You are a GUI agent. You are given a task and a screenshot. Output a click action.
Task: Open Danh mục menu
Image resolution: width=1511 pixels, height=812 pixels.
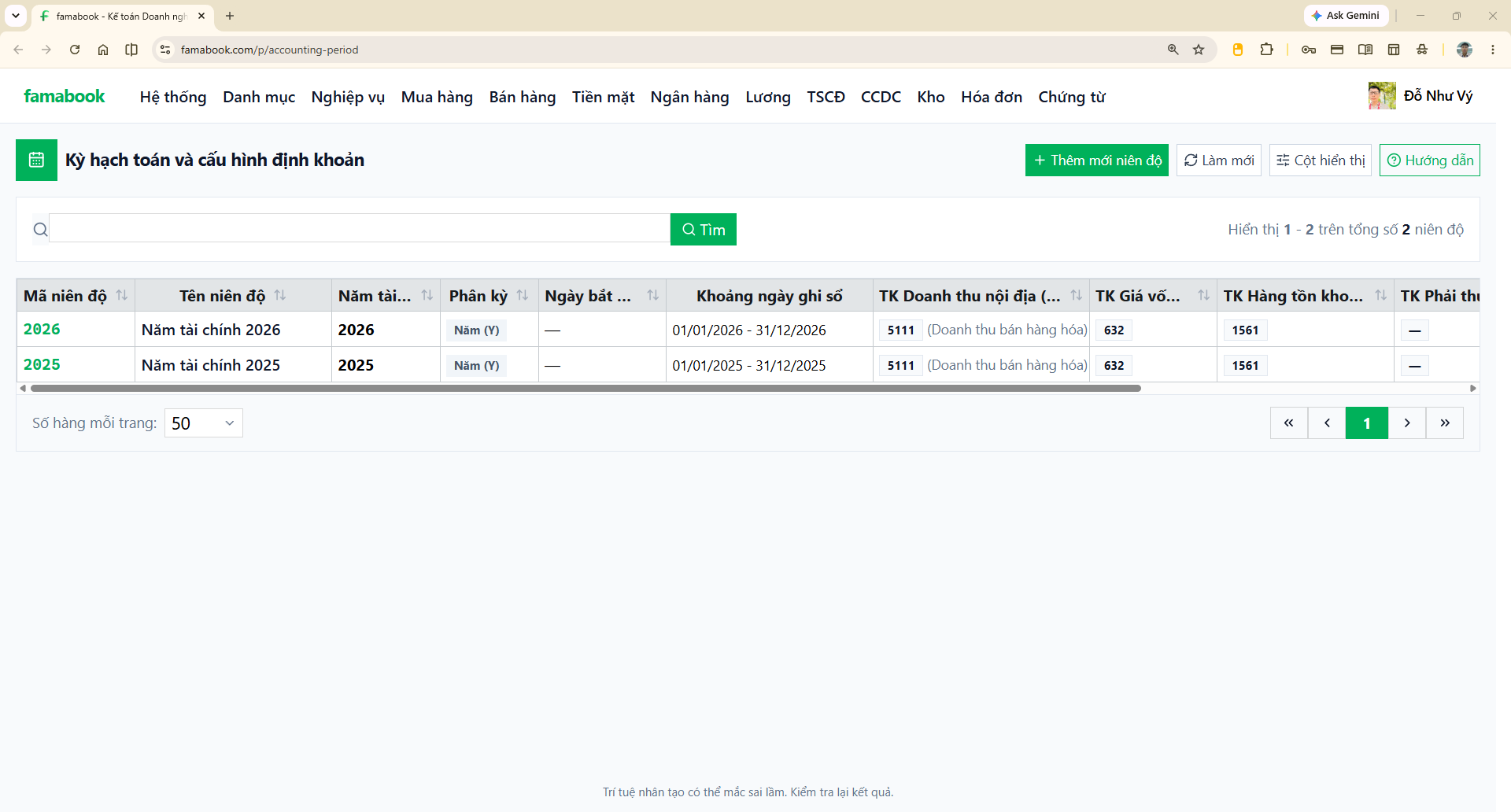259,97
